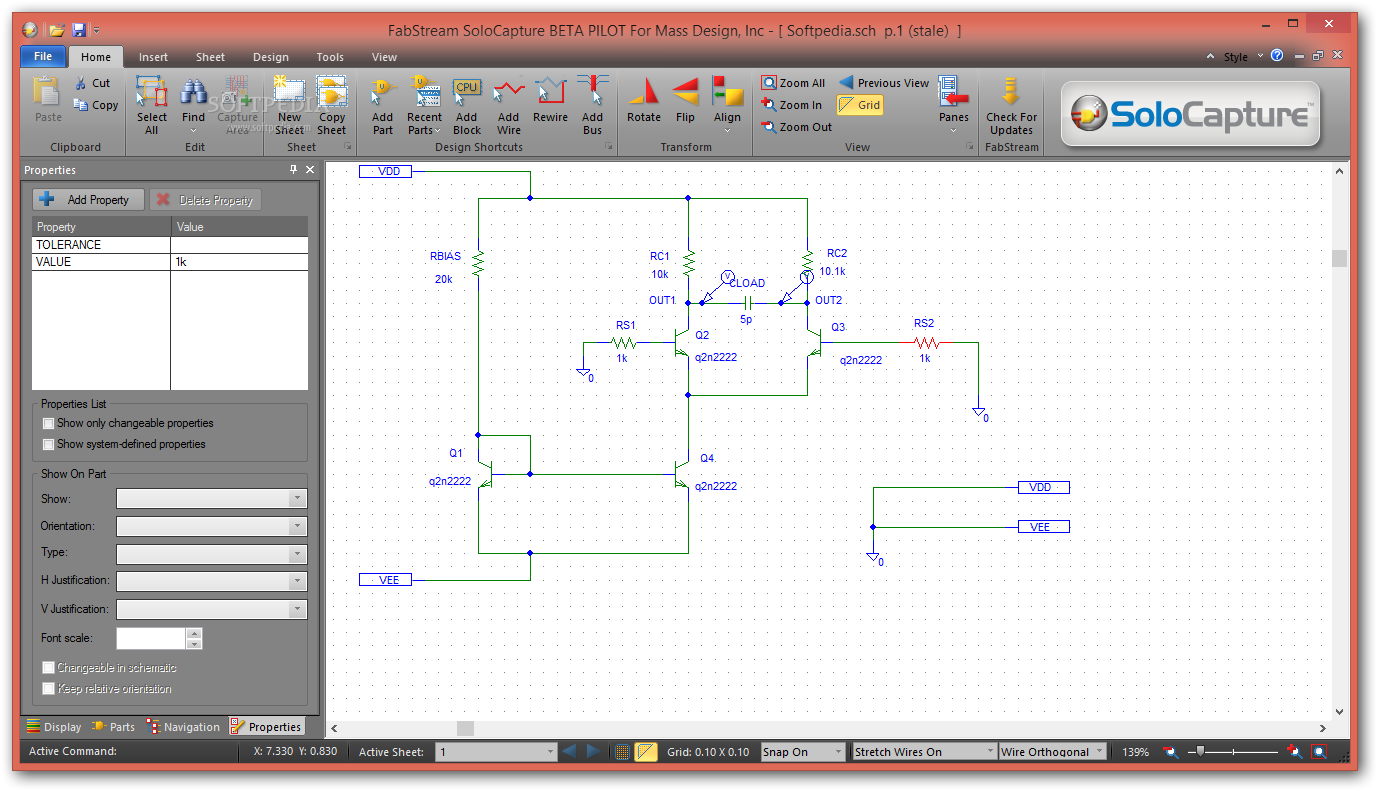The height and width of the screenshot is (791, 1378).
Task: Open the File menu
Action: [43, 57]
